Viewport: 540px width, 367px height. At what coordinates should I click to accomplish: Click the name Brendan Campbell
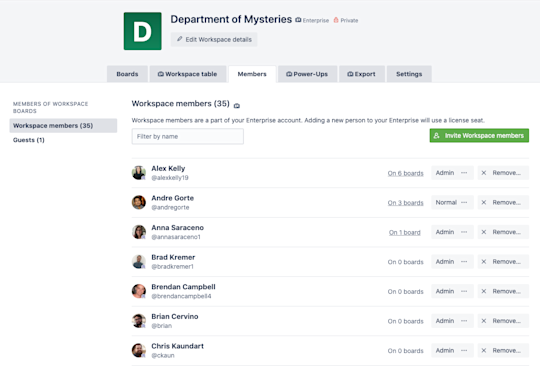click(x=184, y=287)
